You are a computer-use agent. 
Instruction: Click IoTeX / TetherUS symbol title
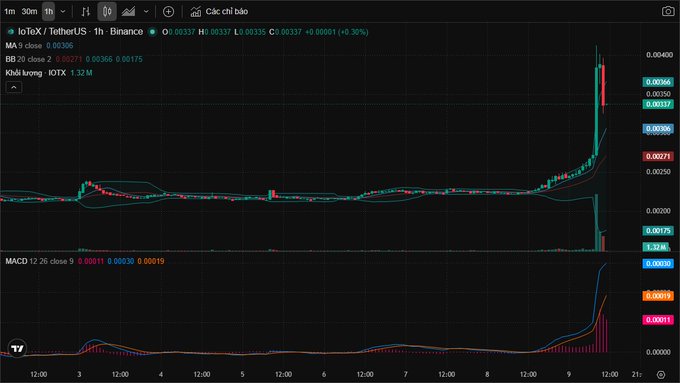point(81,32)
